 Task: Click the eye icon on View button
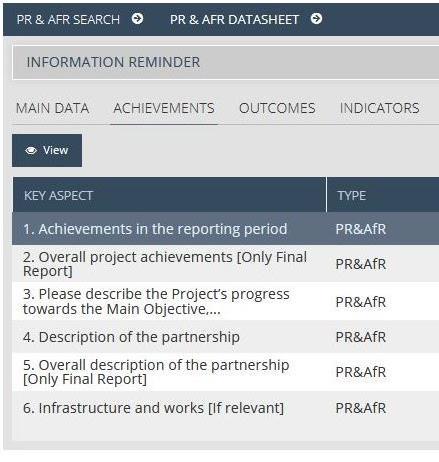[31, 150]
